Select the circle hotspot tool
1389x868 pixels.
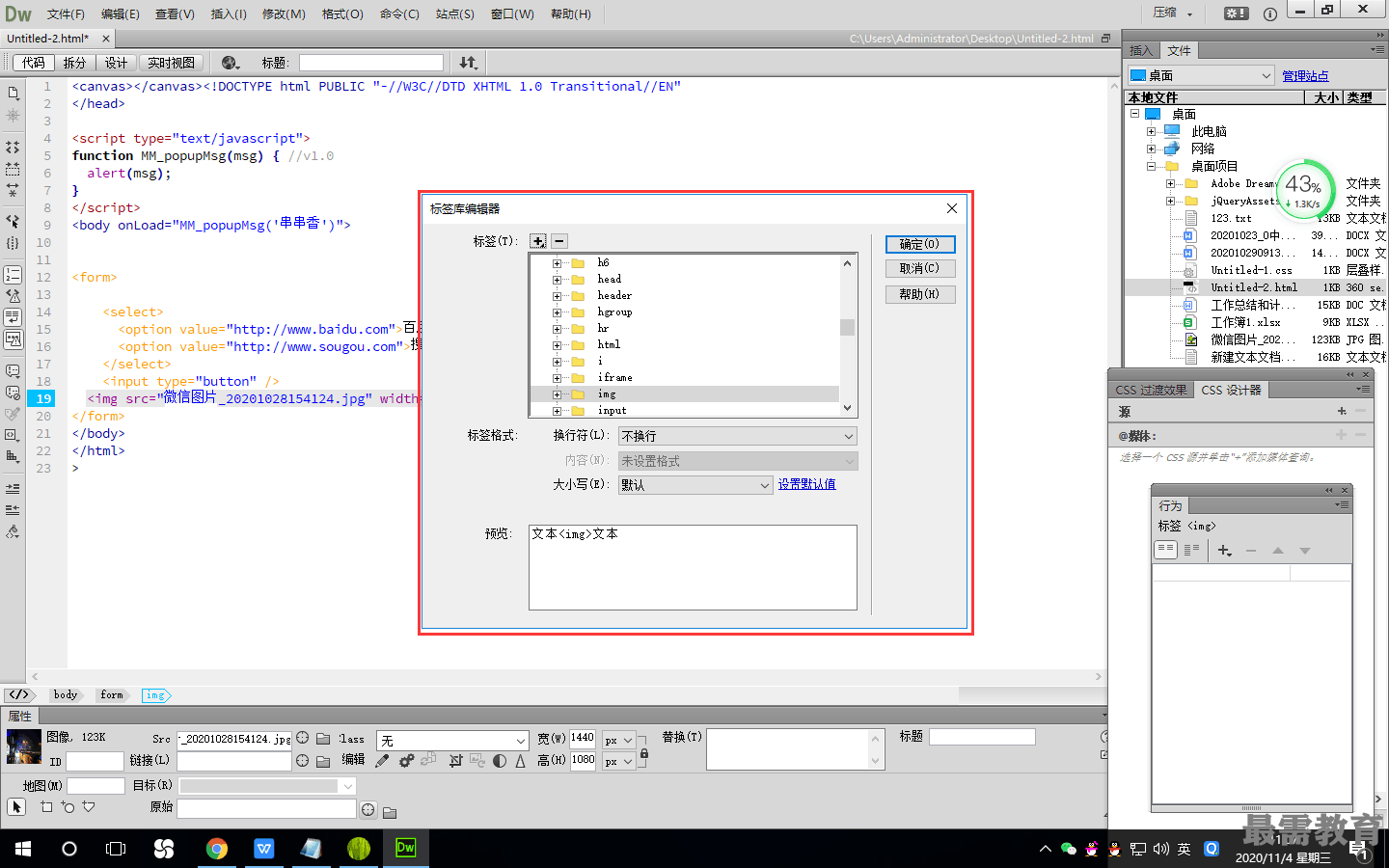[x=68, y=807]
